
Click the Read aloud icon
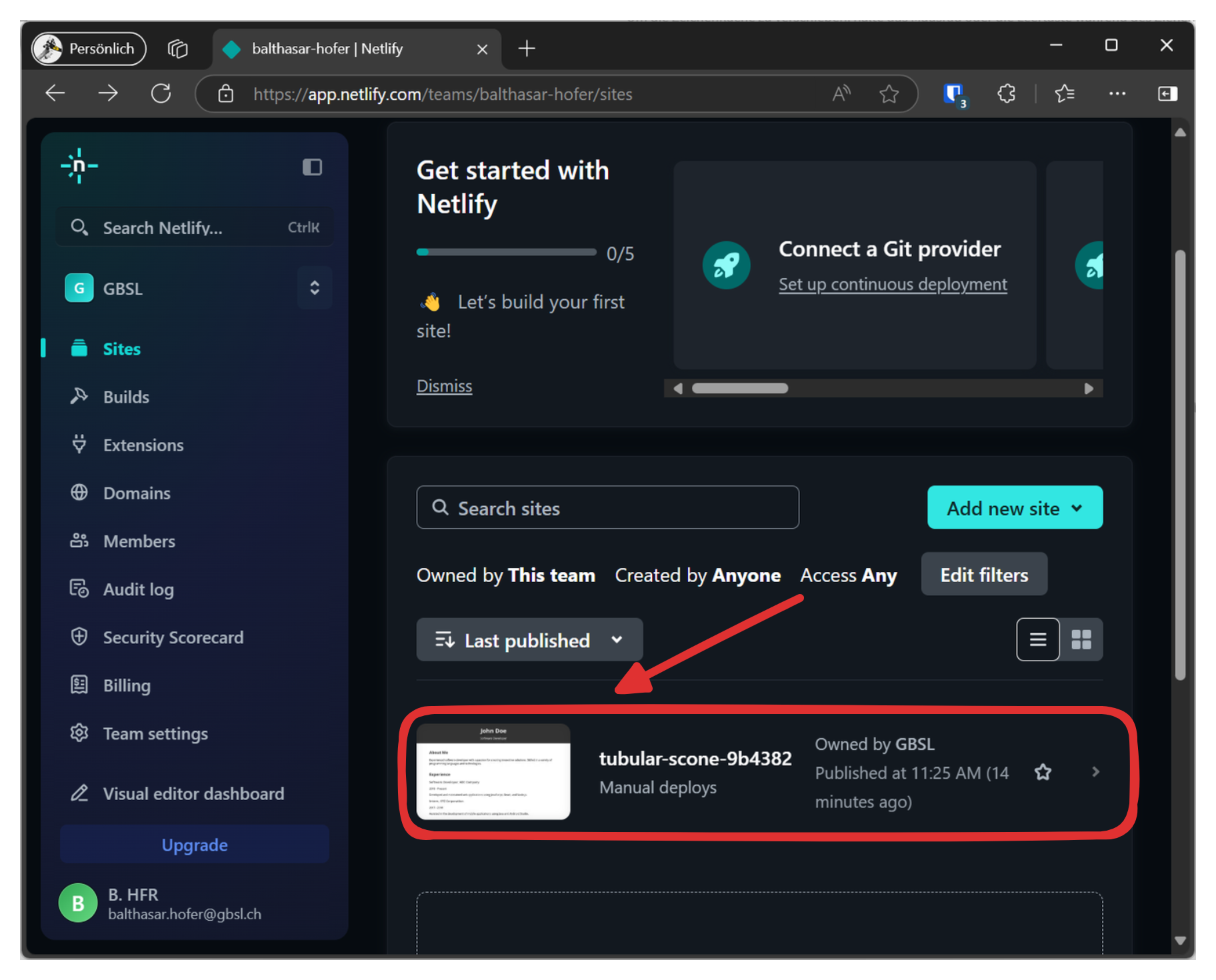(841, 93)
